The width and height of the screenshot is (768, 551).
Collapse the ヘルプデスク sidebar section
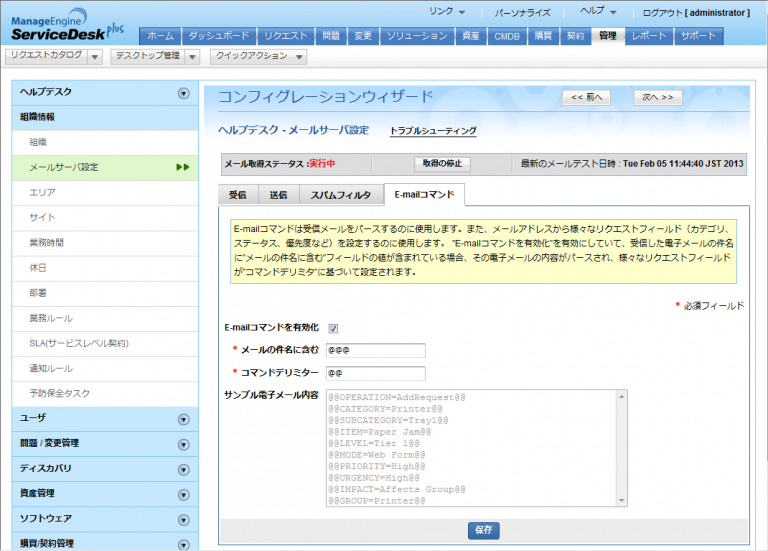coord(183,93)
